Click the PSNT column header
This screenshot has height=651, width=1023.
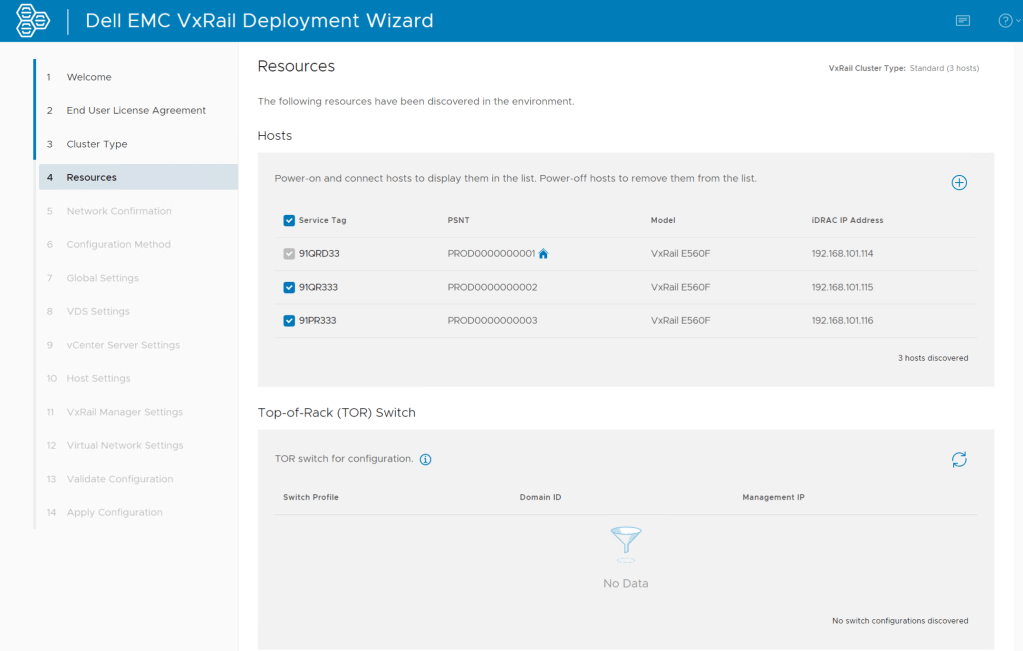[458, 220]
